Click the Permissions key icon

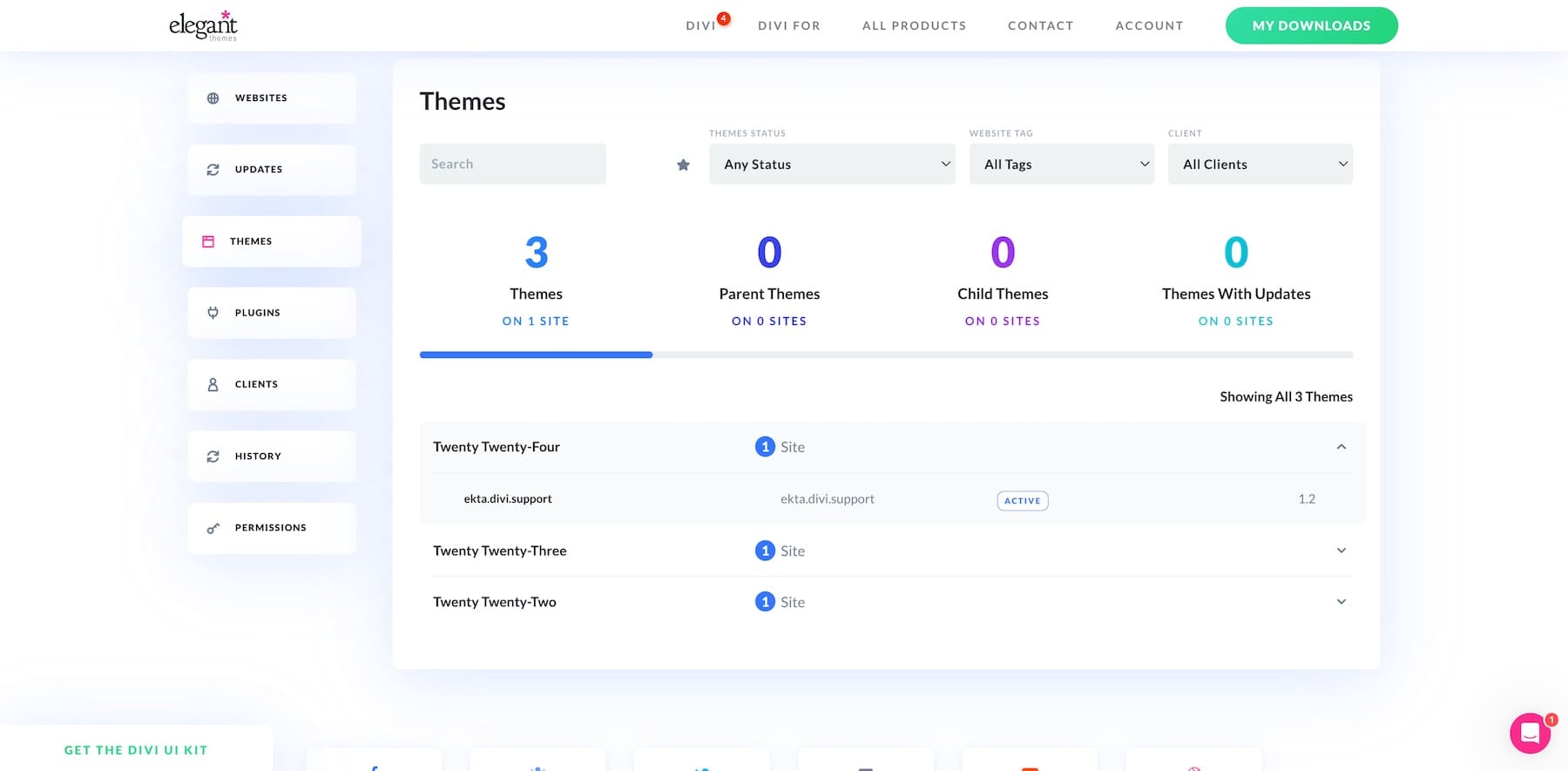(x=213, y=528)
